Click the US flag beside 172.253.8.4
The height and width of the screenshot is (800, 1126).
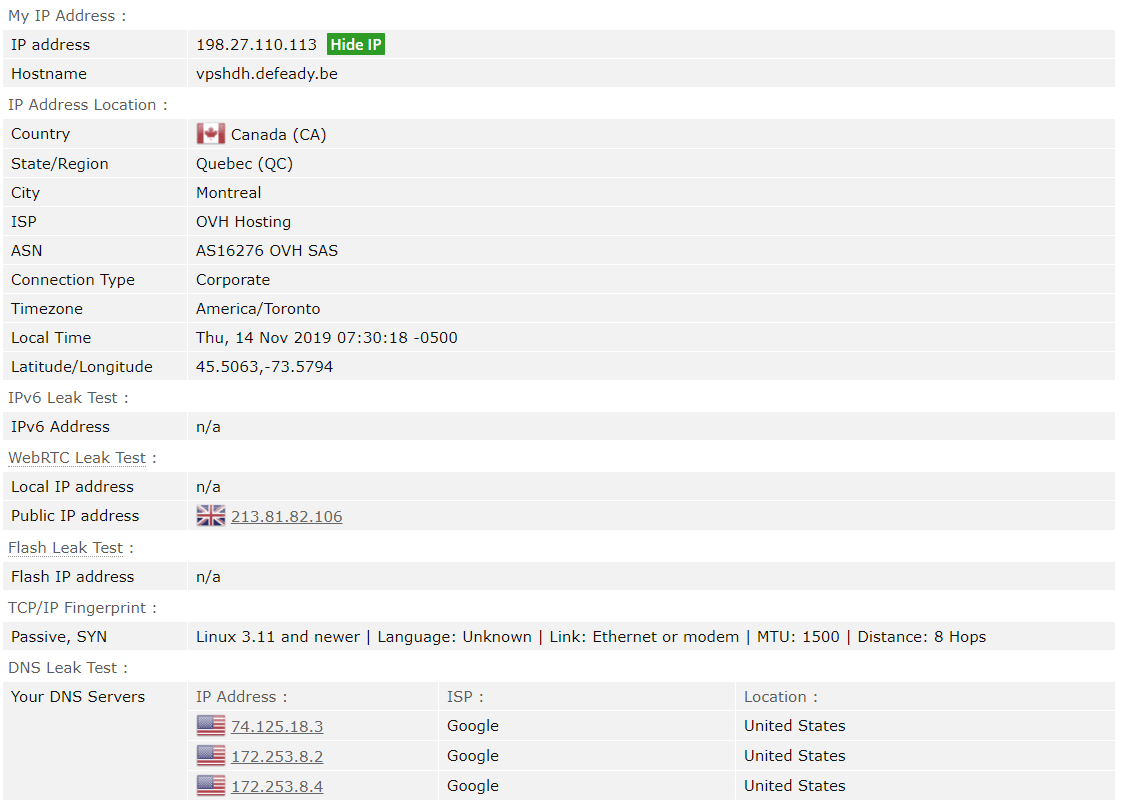(x=210, y=786)
